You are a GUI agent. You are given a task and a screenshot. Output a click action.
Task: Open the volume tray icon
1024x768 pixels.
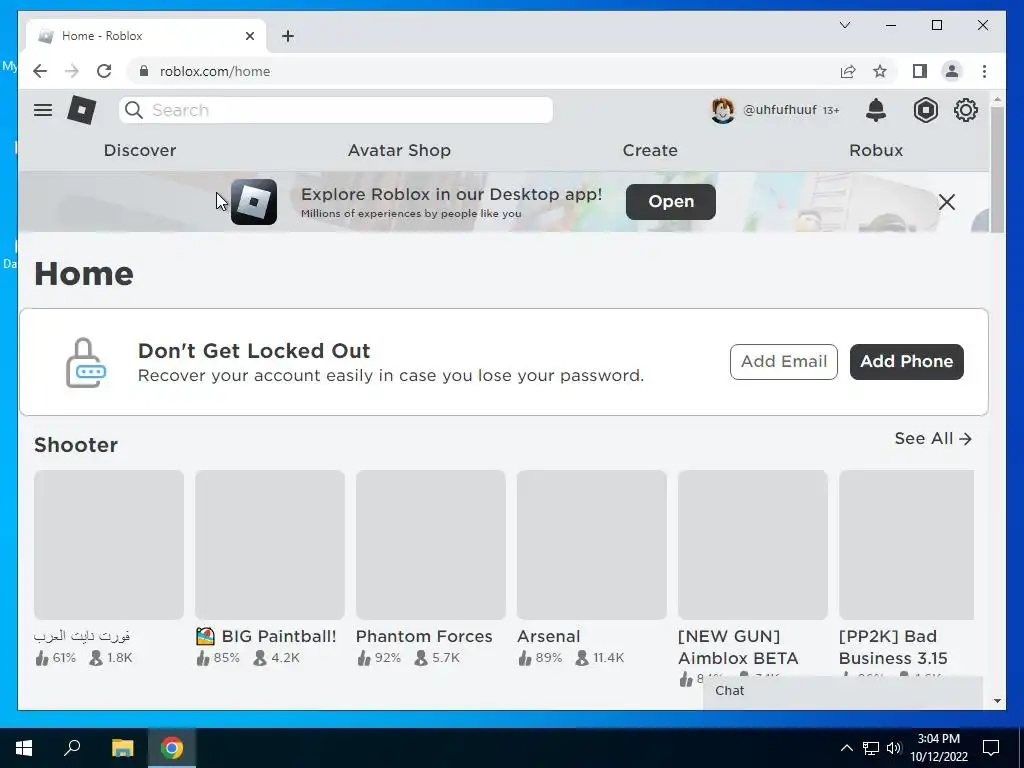click(x=894, y=748)
